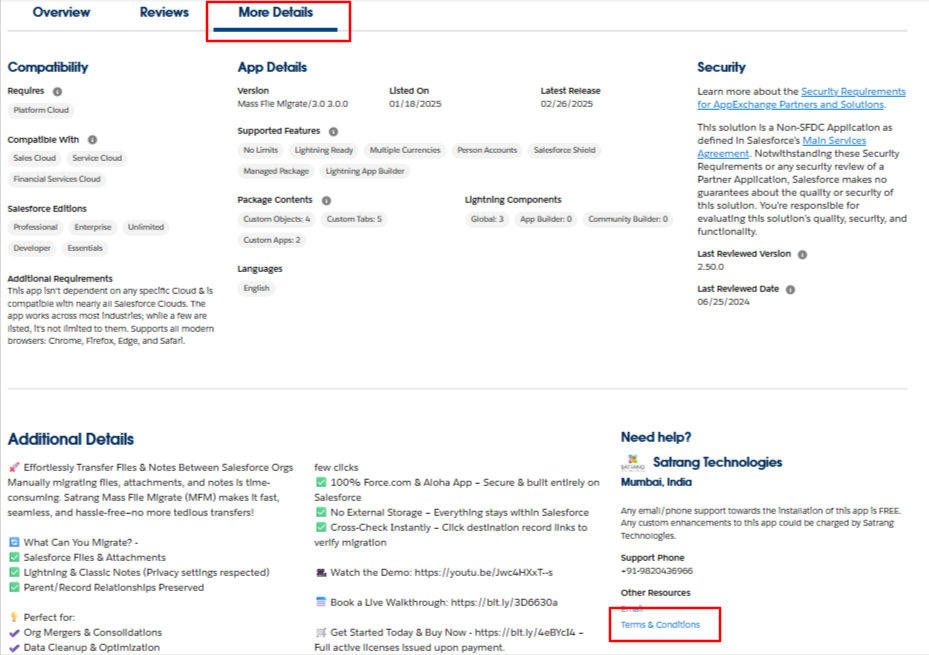Click the Custom Apps: 2 tag
929x655 pixels.
271,240
